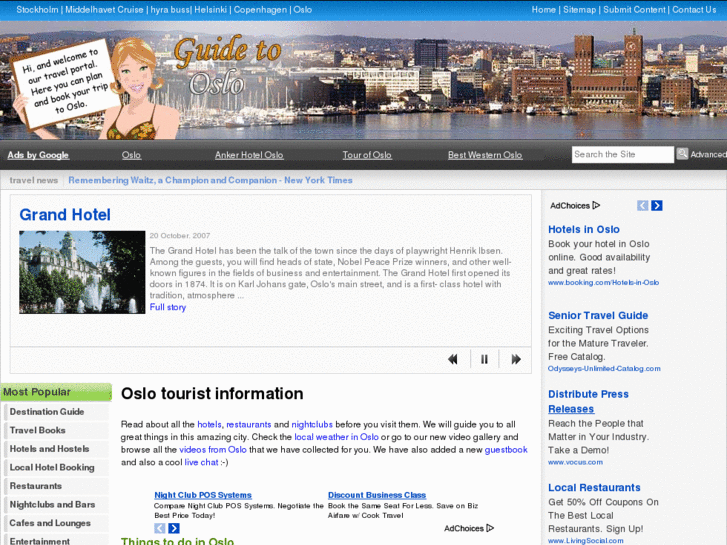Open the Best Western Oslo ad link

485,155
